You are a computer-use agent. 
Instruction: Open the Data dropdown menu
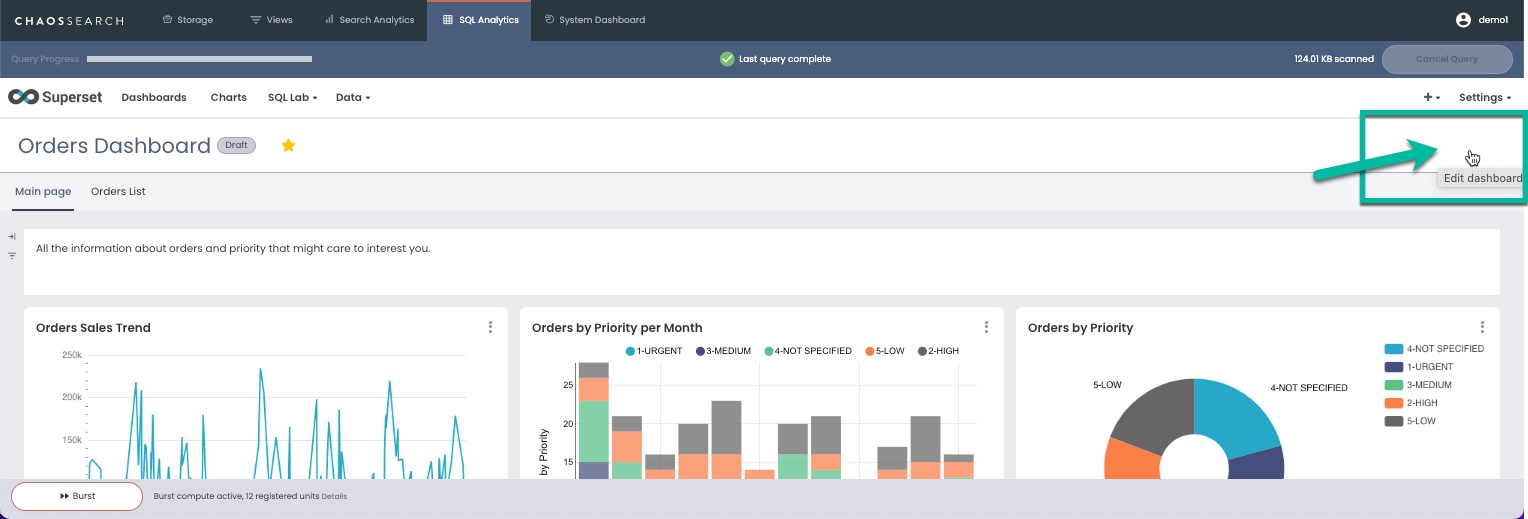tap(353, 97)
